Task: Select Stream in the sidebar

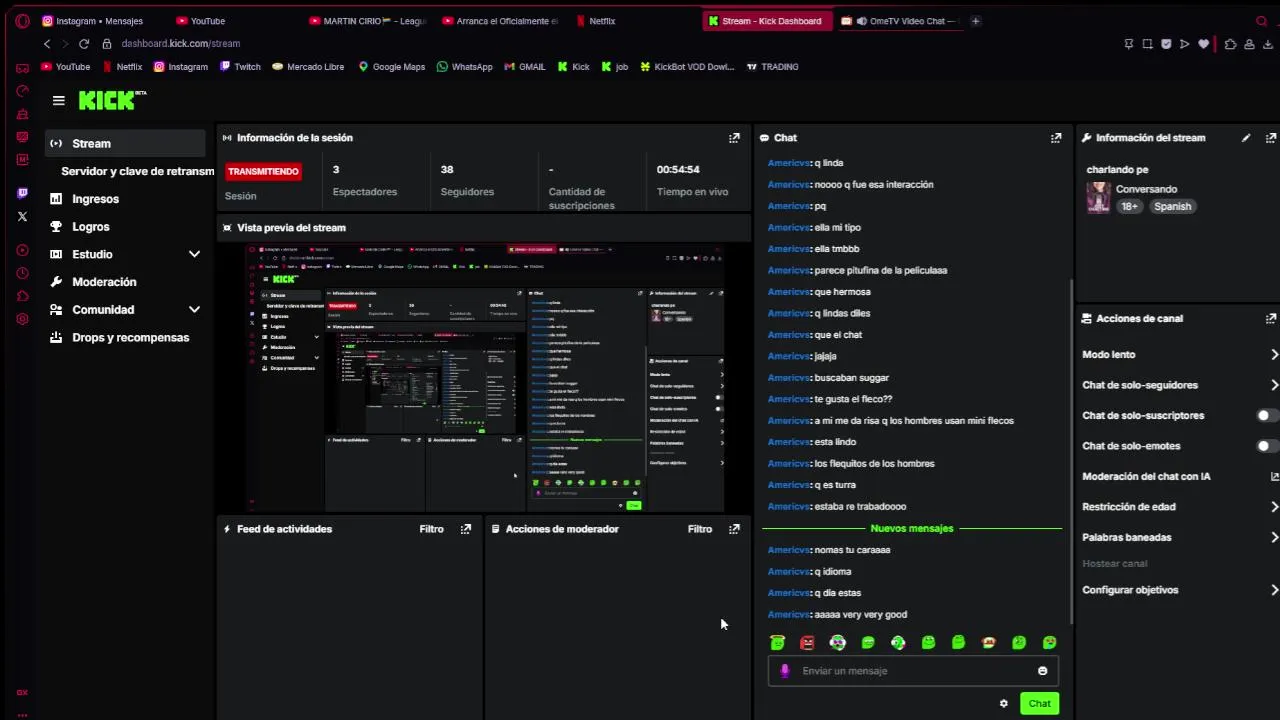Action: [x=126, y=144]
